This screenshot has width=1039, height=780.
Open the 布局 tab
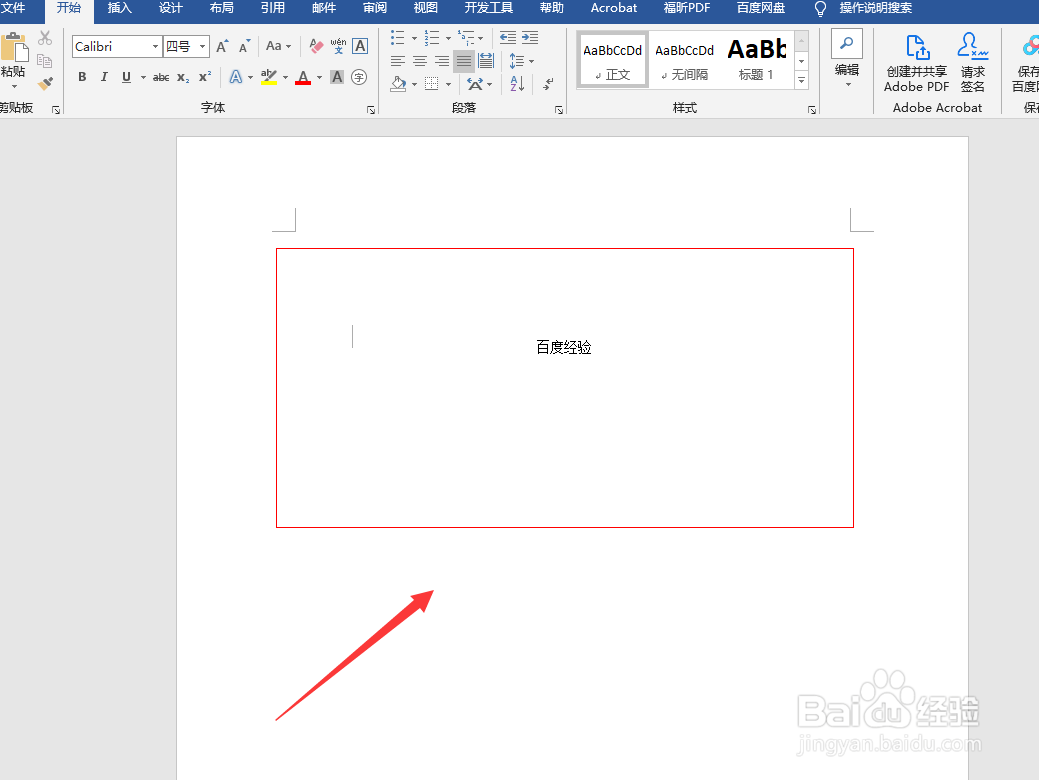221,9
